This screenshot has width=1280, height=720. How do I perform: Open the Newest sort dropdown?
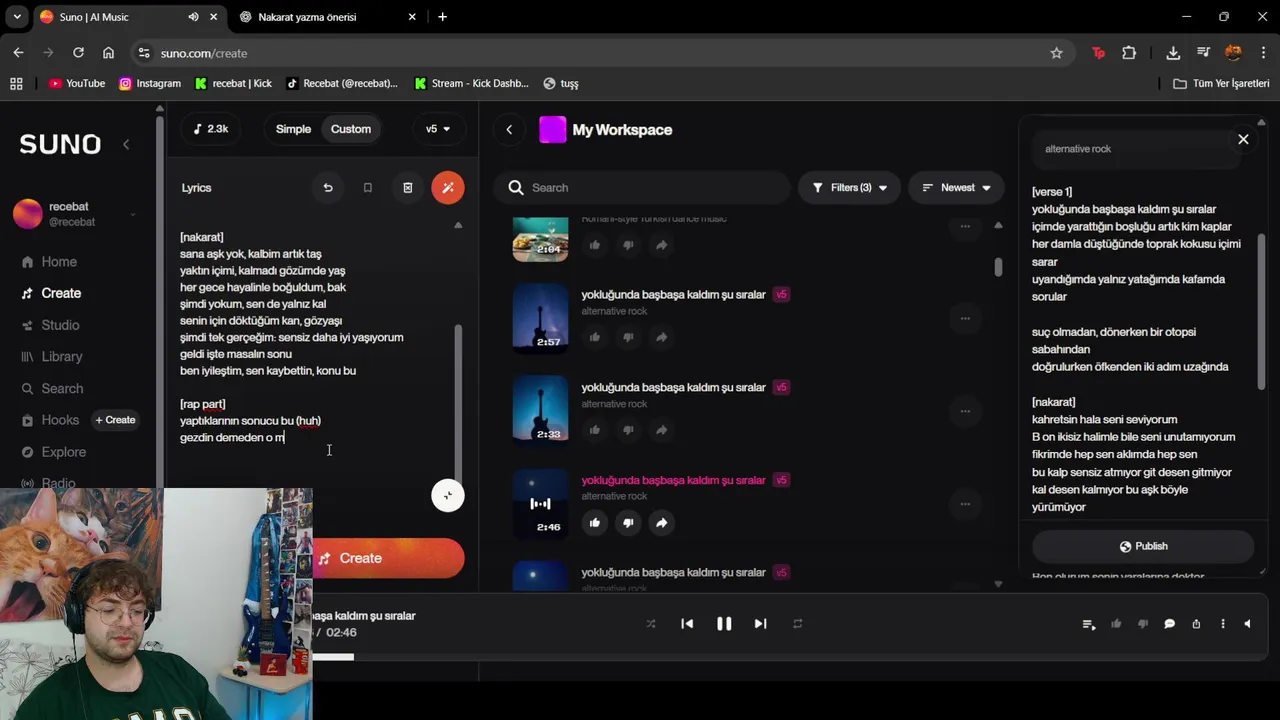point(956,188)
